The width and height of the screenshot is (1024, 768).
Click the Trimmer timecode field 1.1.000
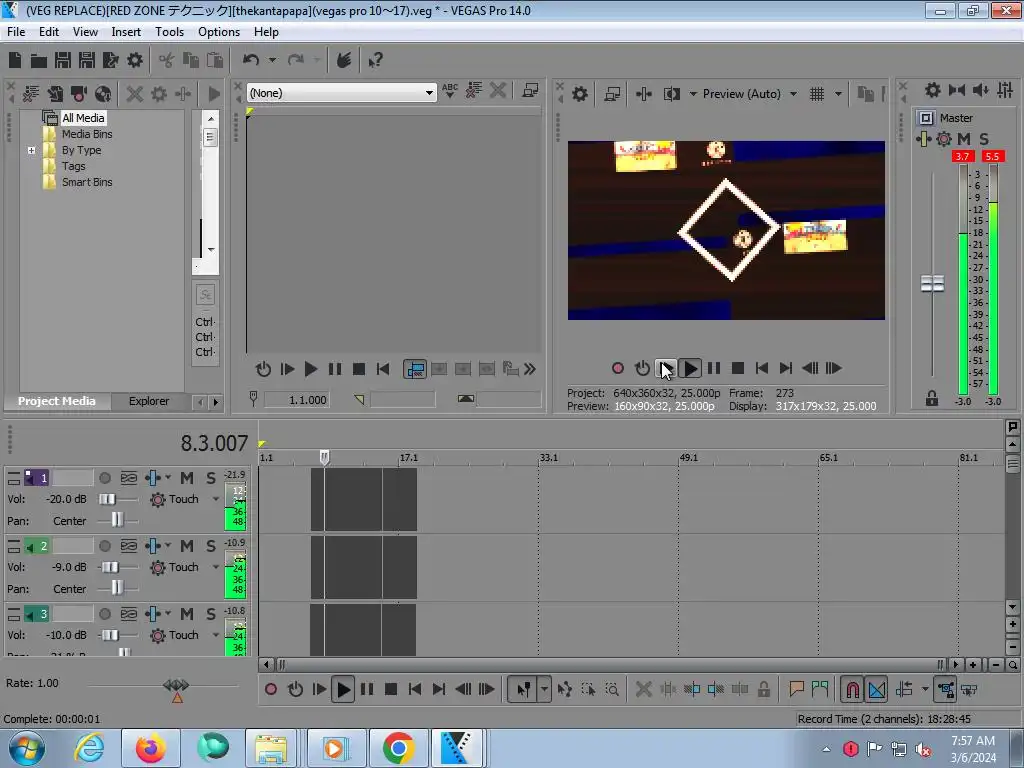tap(297, 400)
